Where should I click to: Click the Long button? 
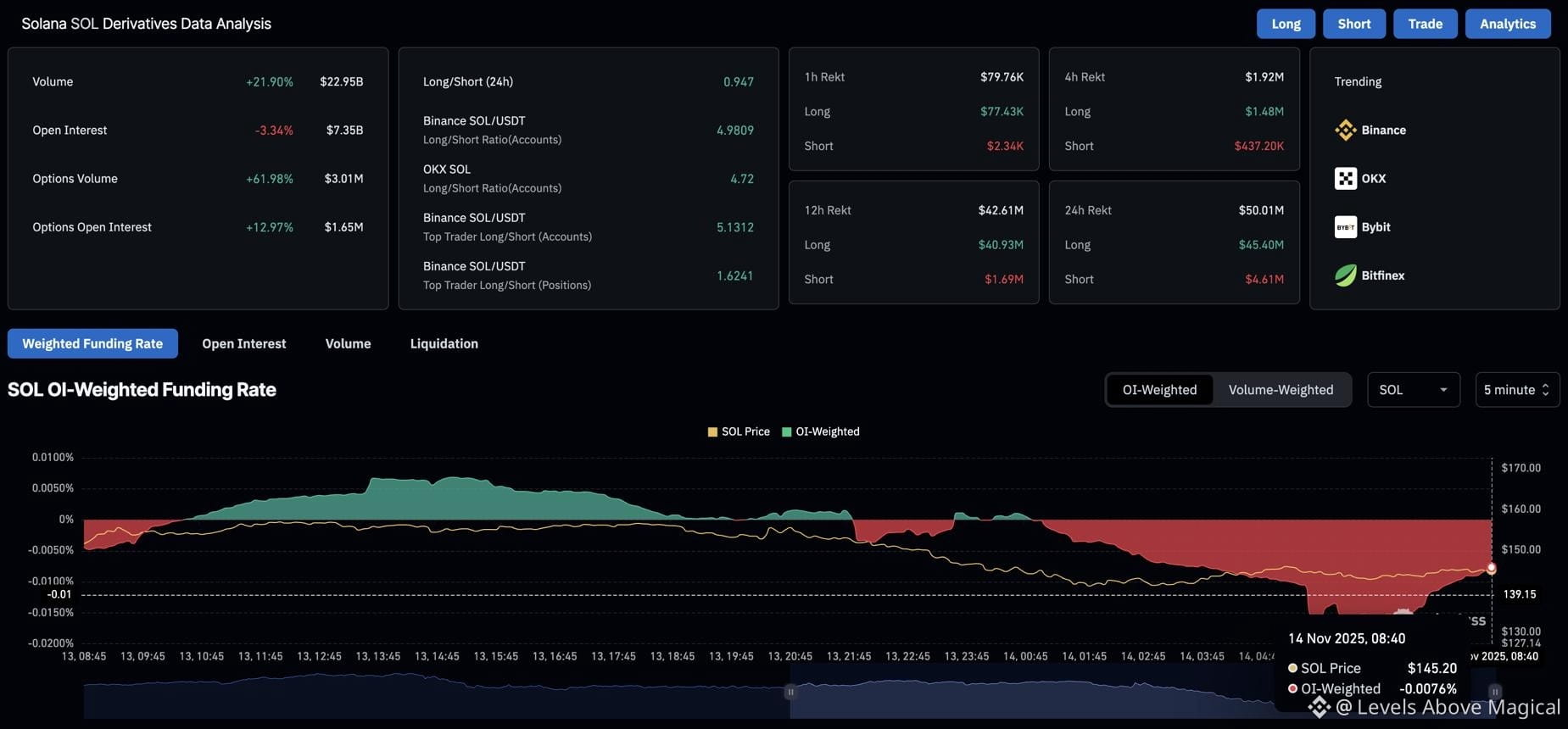coord(1286,24)
